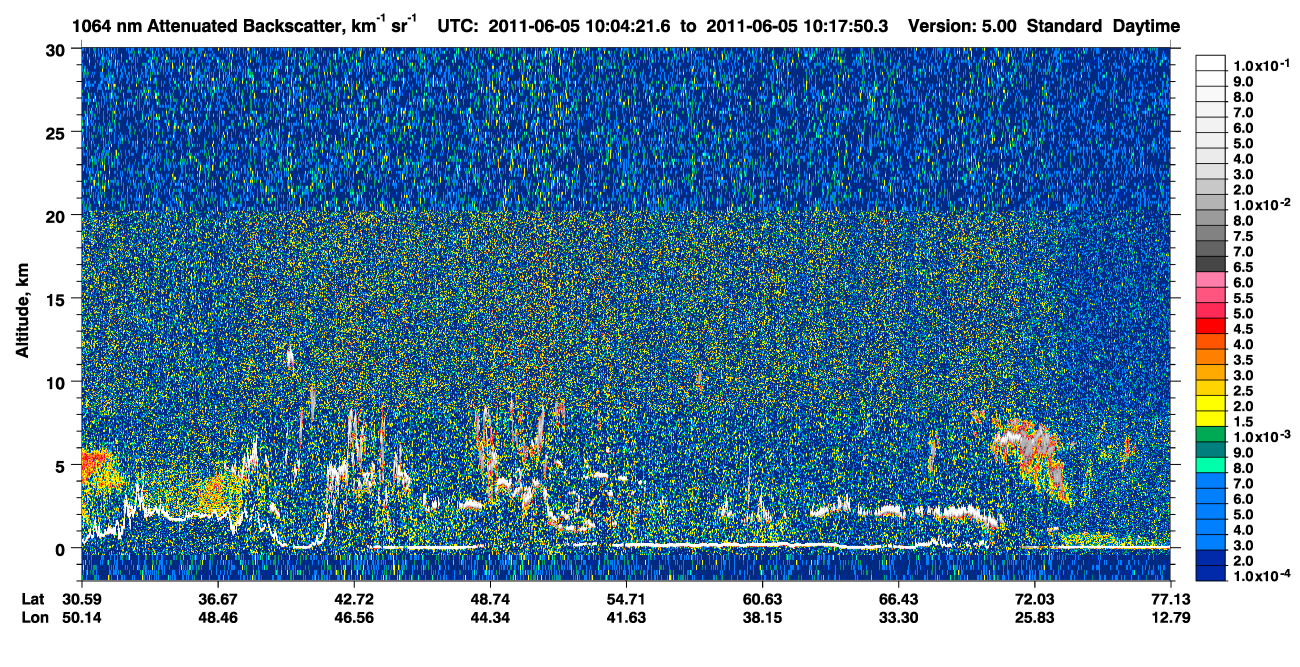Click the 'Lat' row label below the plot

point(33,598)
